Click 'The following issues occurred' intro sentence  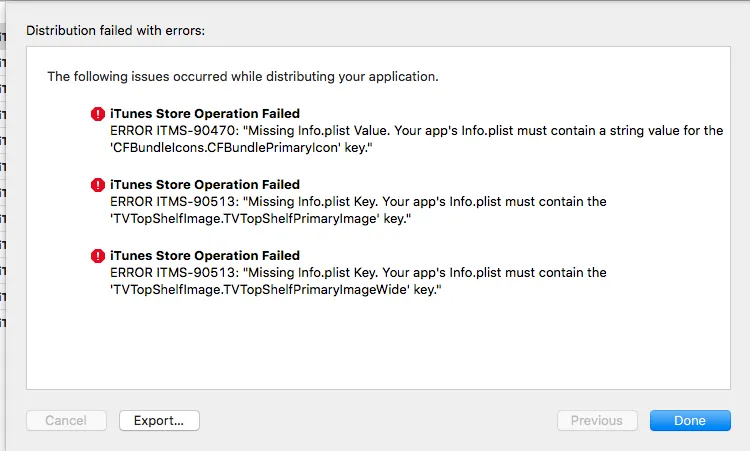[243, 77]
